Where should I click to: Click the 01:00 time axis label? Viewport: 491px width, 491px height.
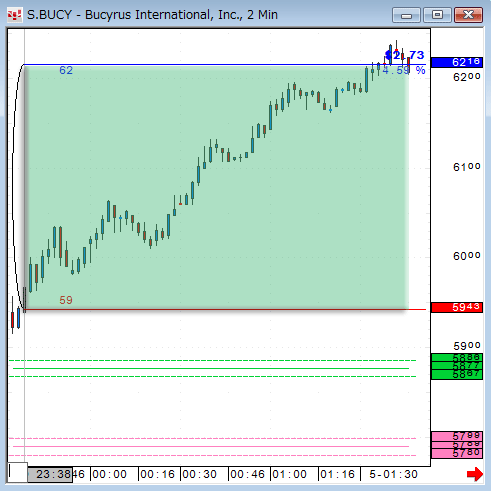290,474
